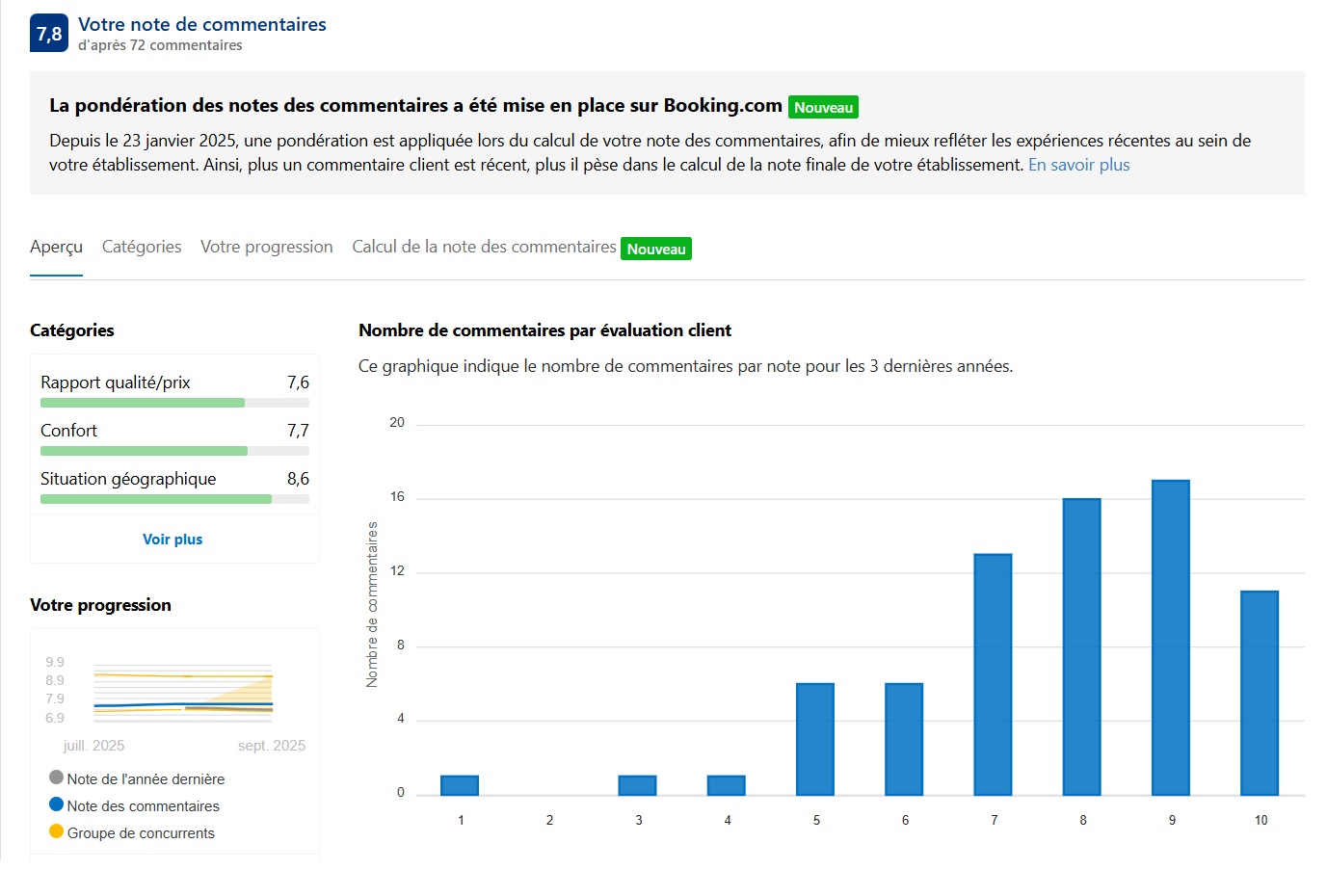
Task: Click the 7,8 review score badge
Action: 49,34
